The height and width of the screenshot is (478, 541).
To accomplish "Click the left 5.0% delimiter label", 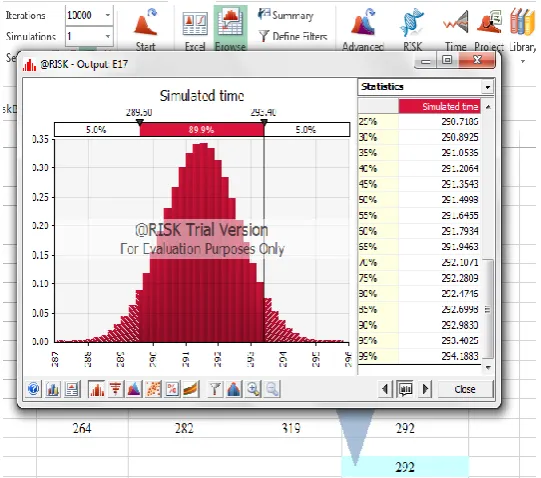I will point(96,130).
